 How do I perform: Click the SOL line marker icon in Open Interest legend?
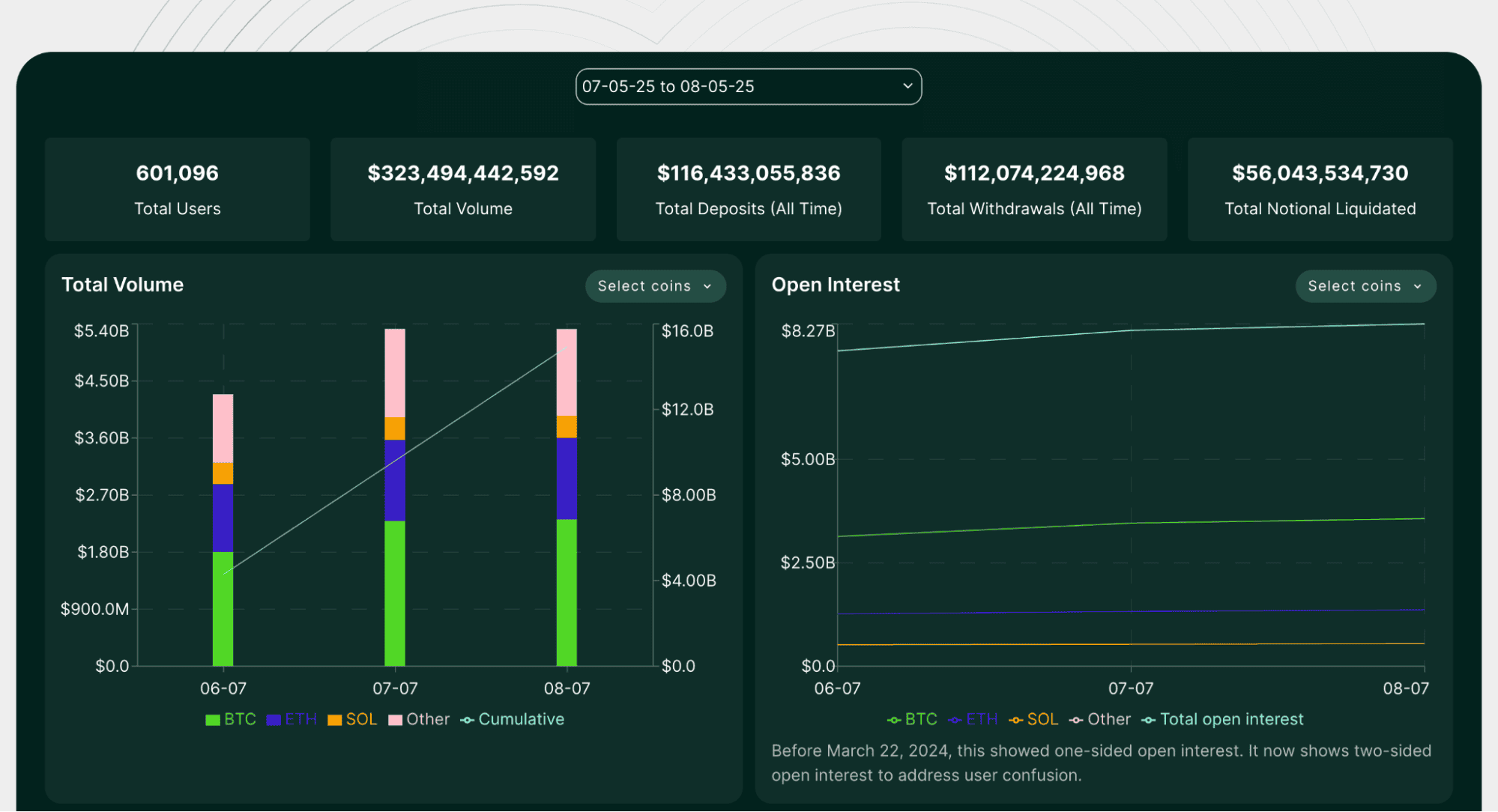coord(1015,720)
